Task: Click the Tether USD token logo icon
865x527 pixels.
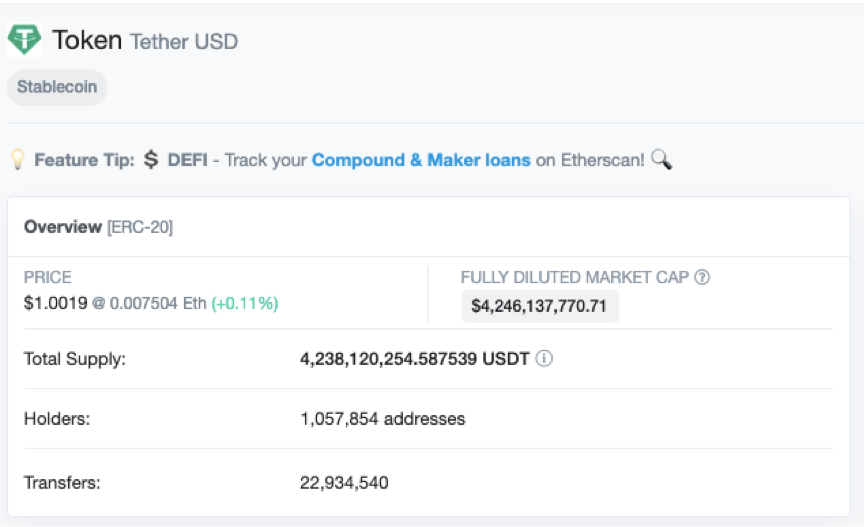Action: point(24,40)
